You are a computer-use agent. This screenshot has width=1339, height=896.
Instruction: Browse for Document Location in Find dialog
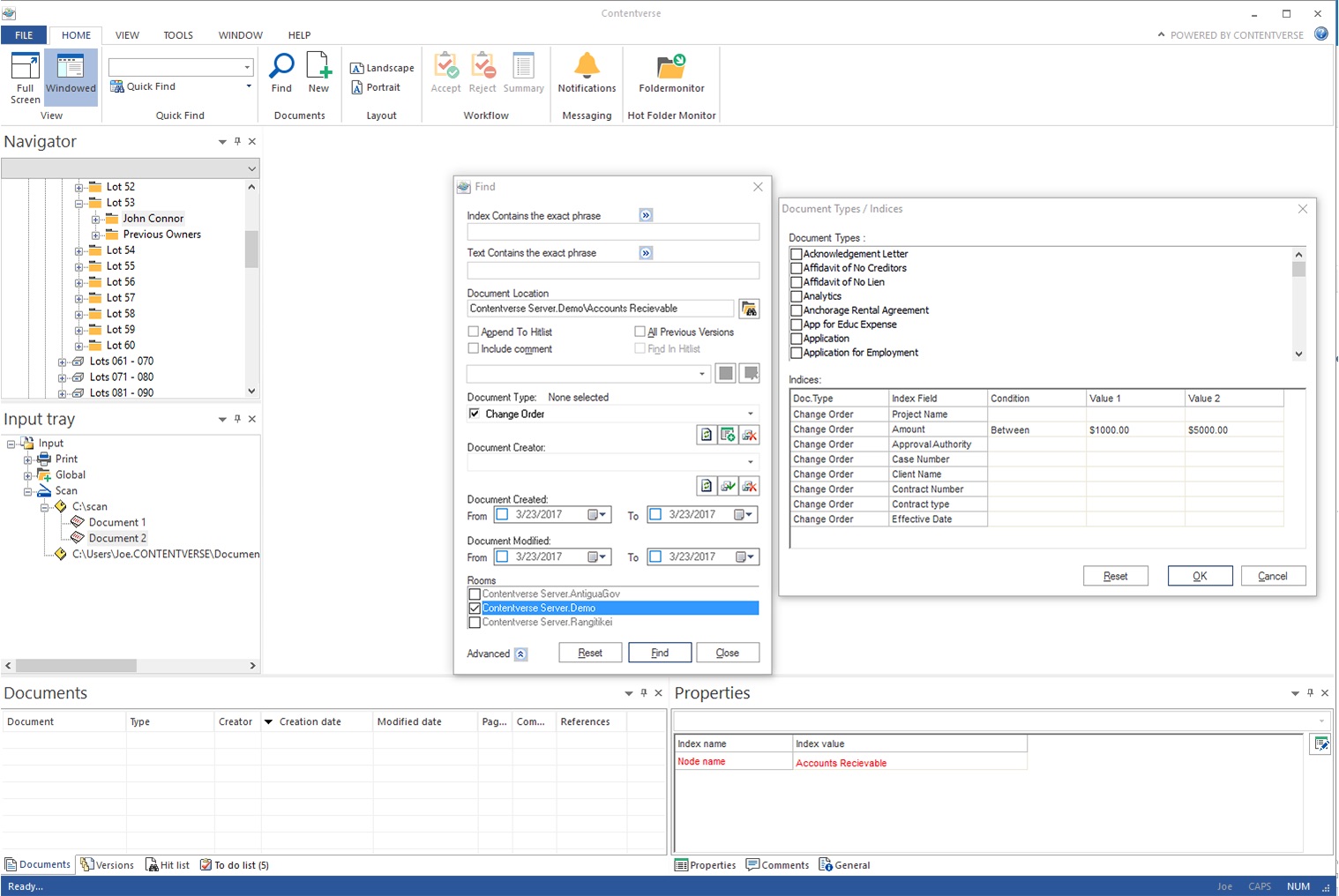(x=749, y=309)
